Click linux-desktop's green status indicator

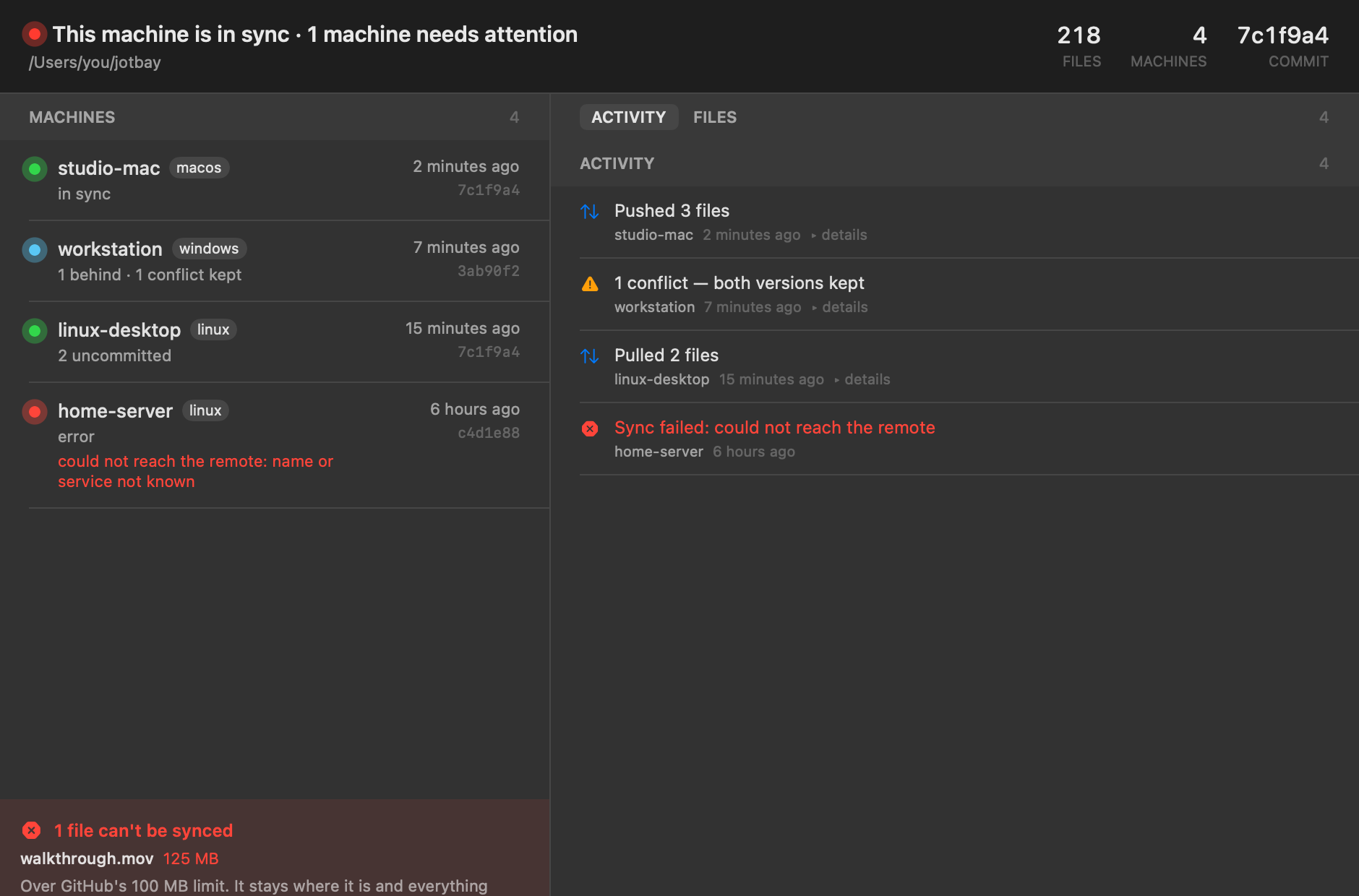point(34,331)
